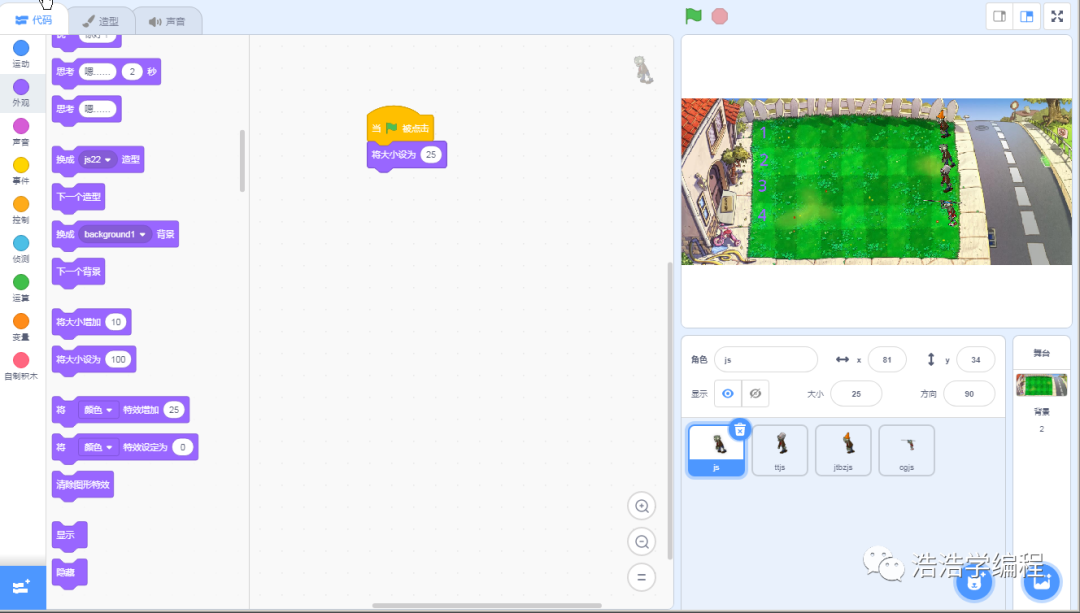The image size is (1080, 613).
Task: Click the 将大小增加 10 block label
Action: [x=79, y=322]
